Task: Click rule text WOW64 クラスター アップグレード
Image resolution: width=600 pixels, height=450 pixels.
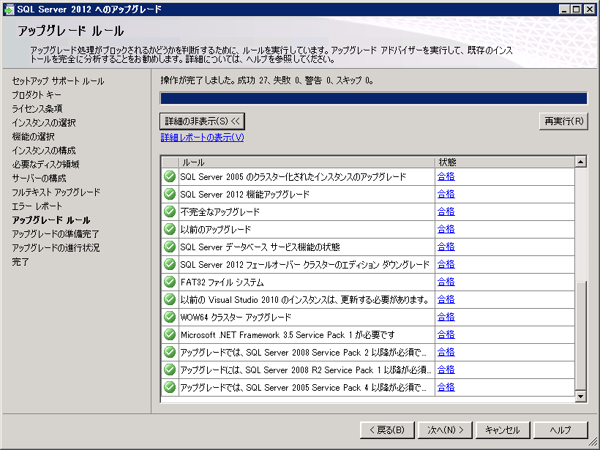Action: click(x=236, y=317)
